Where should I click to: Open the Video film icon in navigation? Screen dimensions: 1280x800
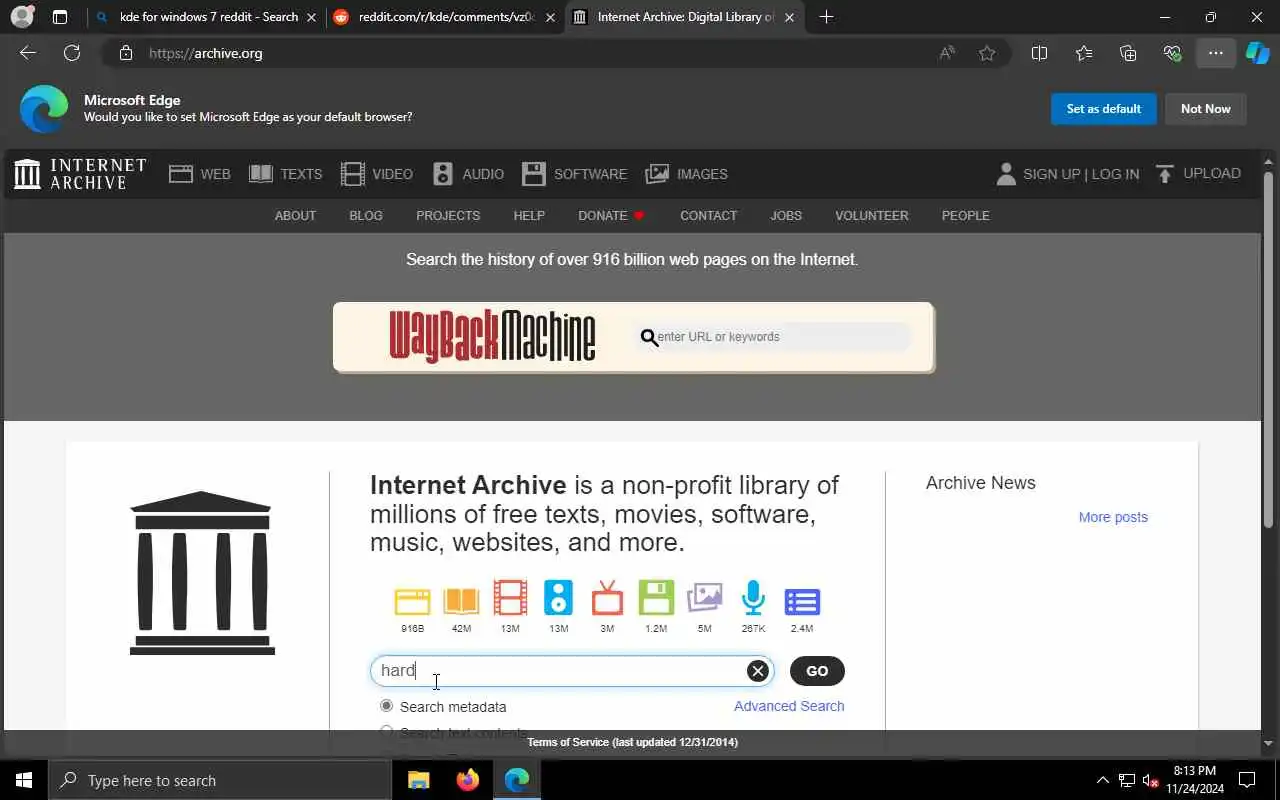pos(353,174)
